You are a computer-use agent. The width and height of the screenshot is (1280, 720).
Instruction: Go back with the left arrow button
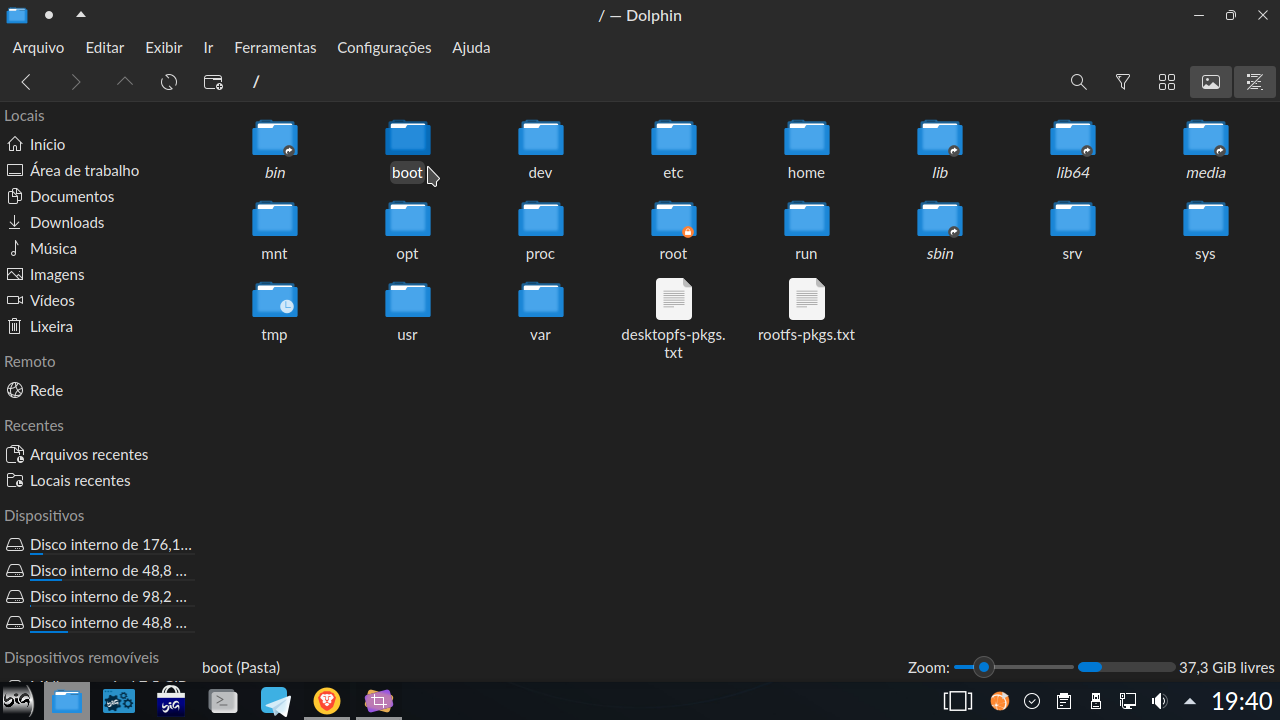(27, 82)
